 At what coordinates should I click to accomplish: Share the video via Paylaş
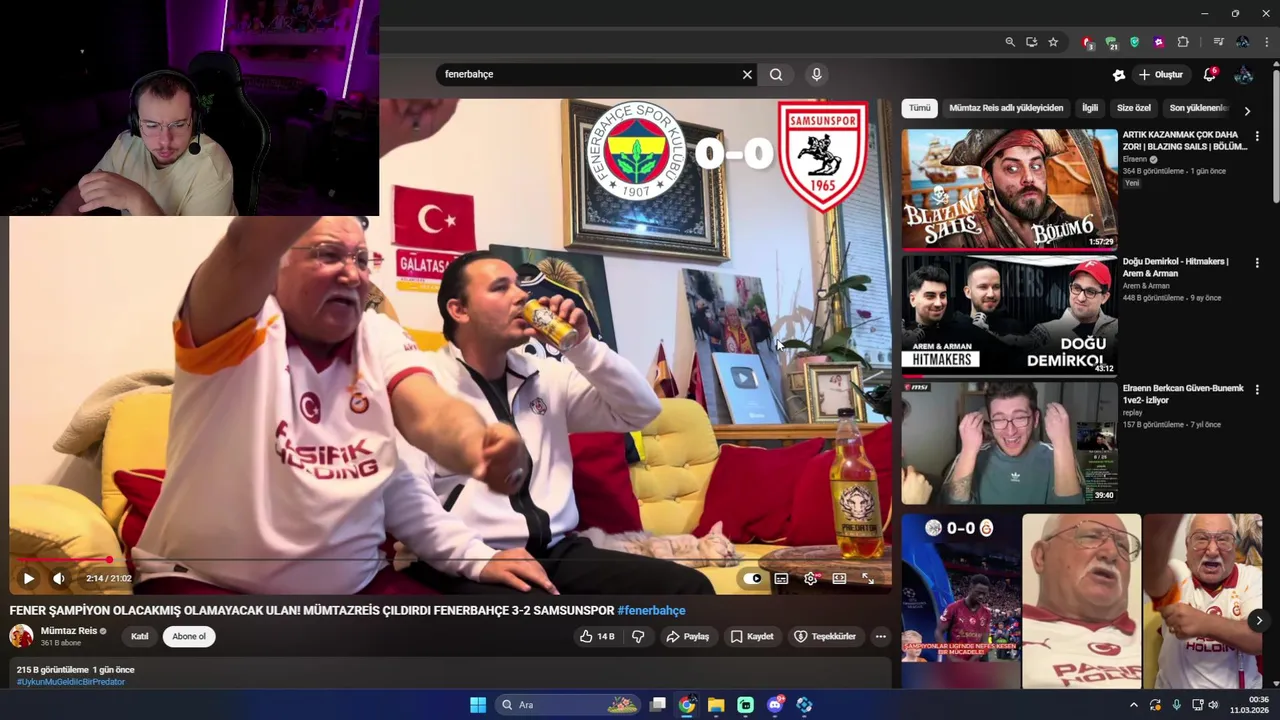(688, 636)
